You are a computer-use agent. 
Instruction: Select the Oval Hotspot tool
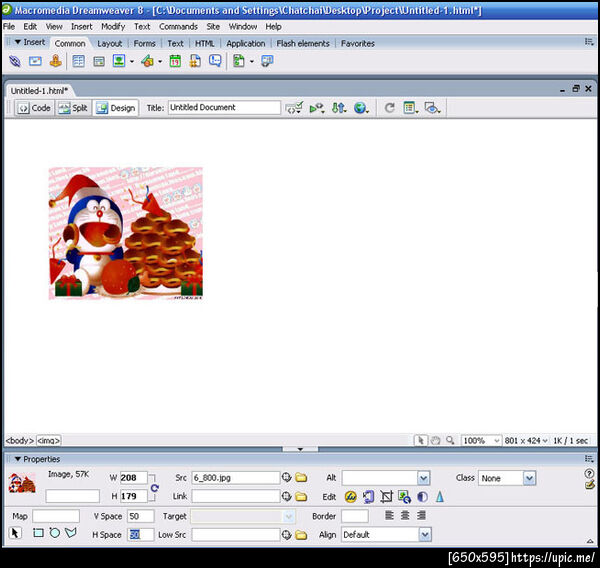[55, 533]
